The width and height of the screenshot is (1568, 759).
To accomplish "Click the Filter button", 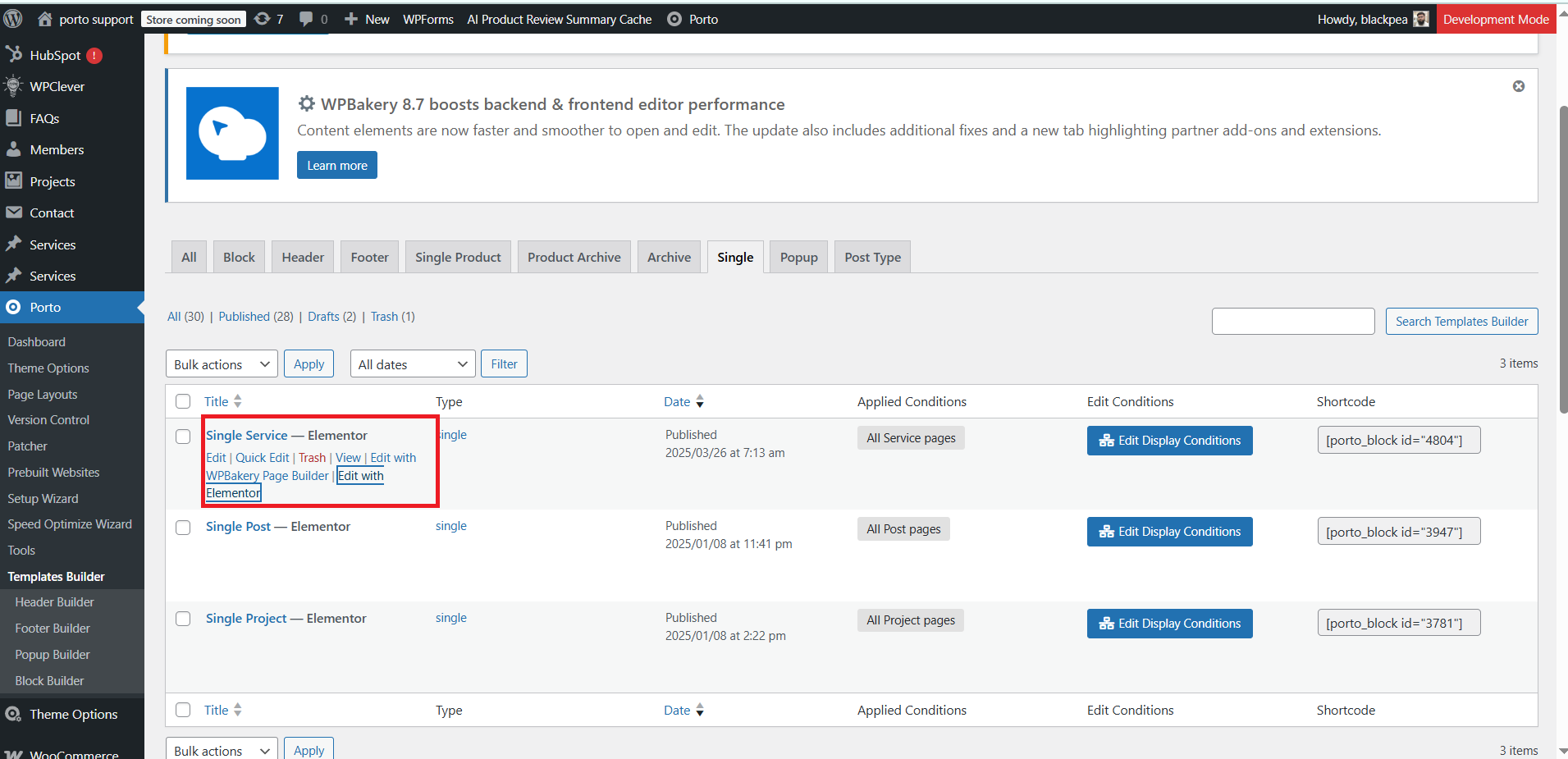I will [504, 363].
